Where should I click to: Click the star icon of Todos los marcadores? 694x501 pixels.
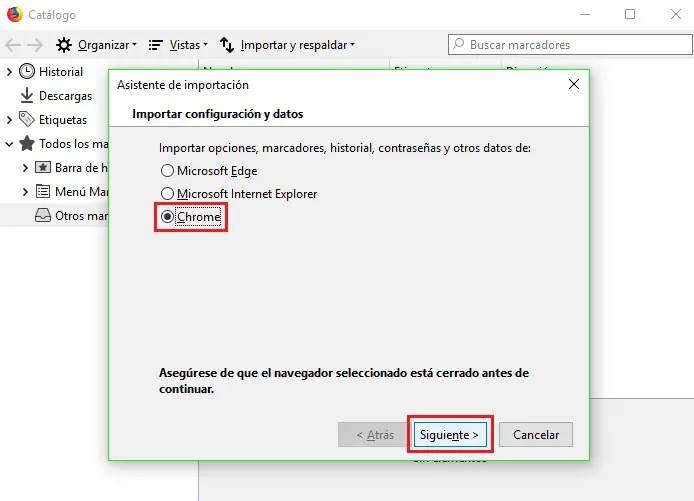27,143
